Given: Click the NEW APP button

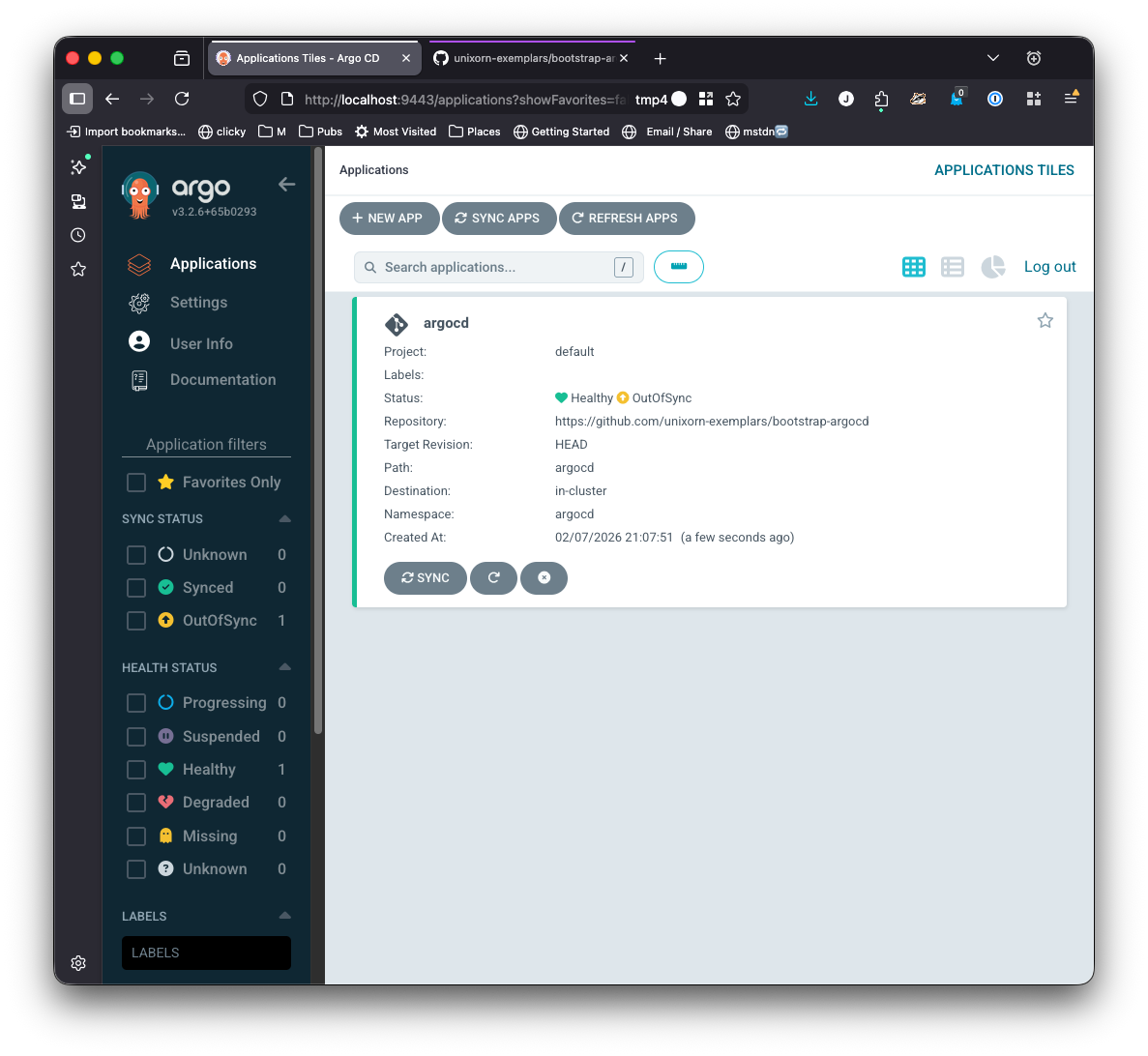Looking at the screenshot, I should click(389, 219).
